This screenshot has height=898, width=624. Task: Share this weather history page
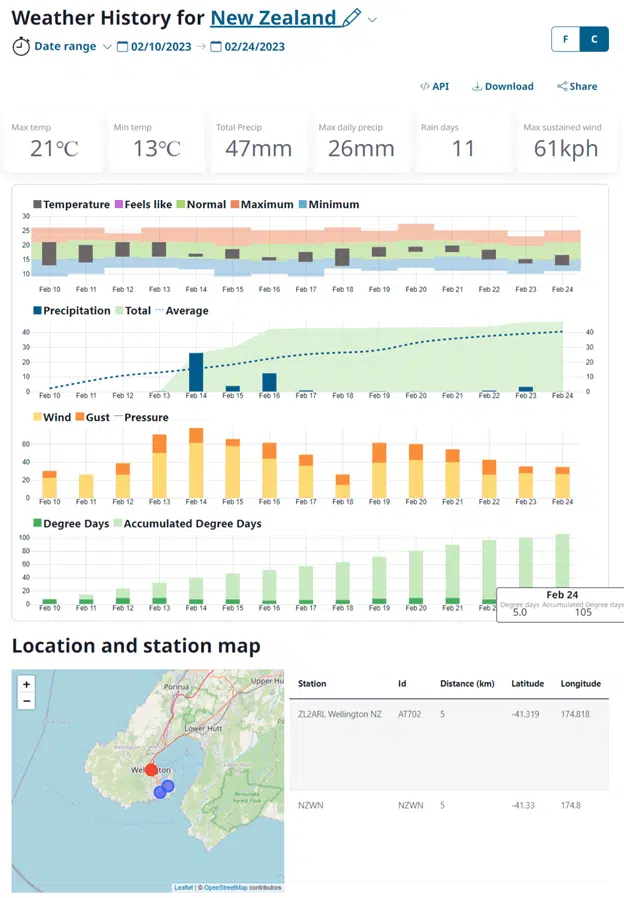pyautogui.click(x=577, y=86)
